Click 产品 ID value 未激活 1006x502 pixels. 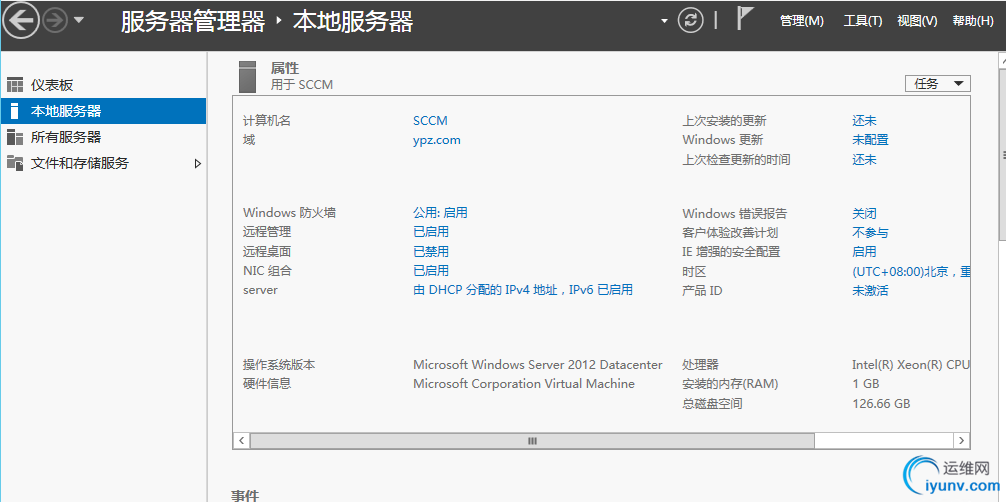(x=871, y=290)
